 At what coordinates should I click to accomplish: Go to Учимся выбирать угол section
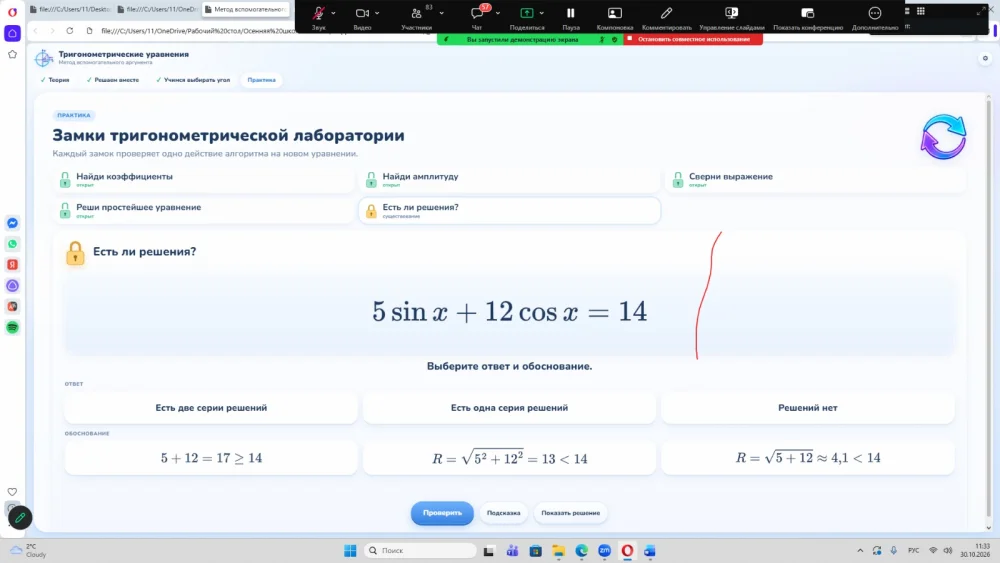[193, 80]
